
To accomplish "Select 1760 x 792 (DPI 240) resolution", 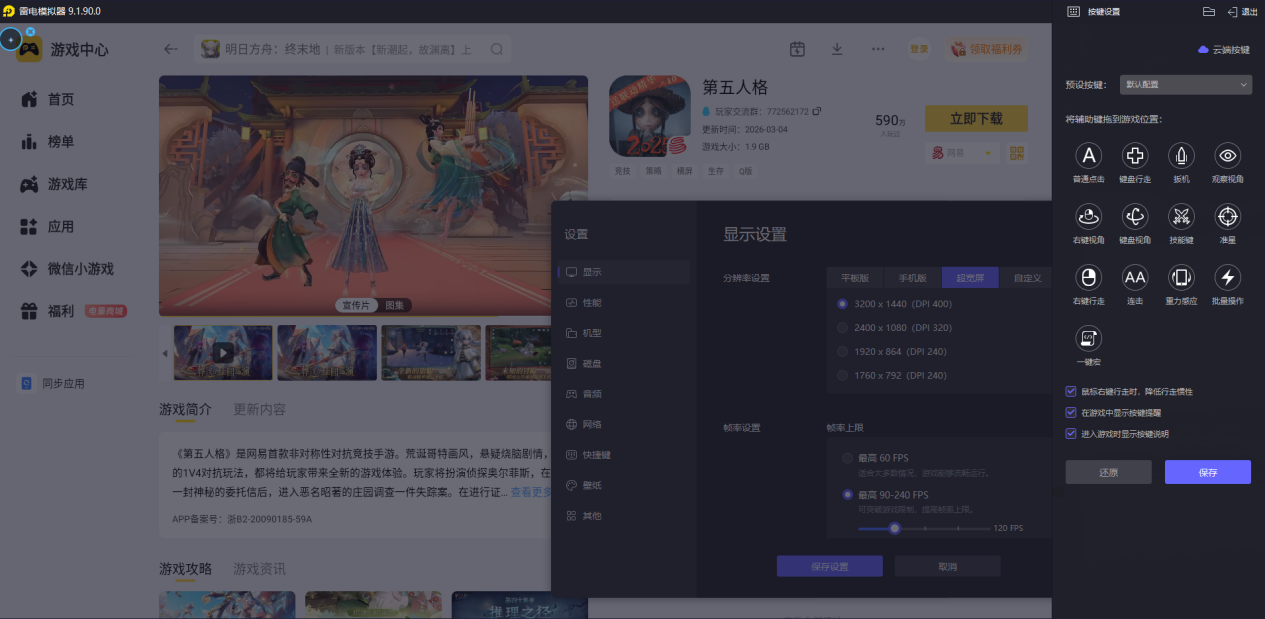I will point(843,375).
